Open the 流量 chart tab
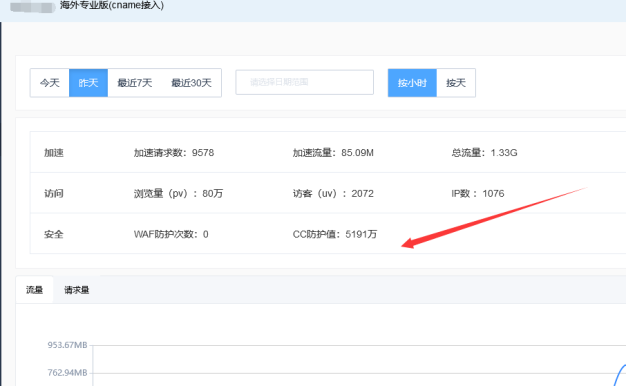 34,290
